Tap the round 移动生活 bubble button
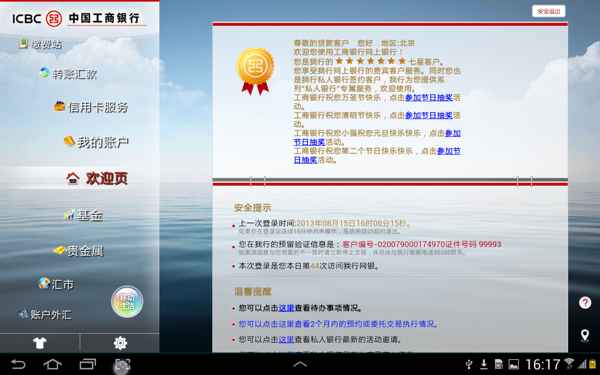 (x=127, y=302)
